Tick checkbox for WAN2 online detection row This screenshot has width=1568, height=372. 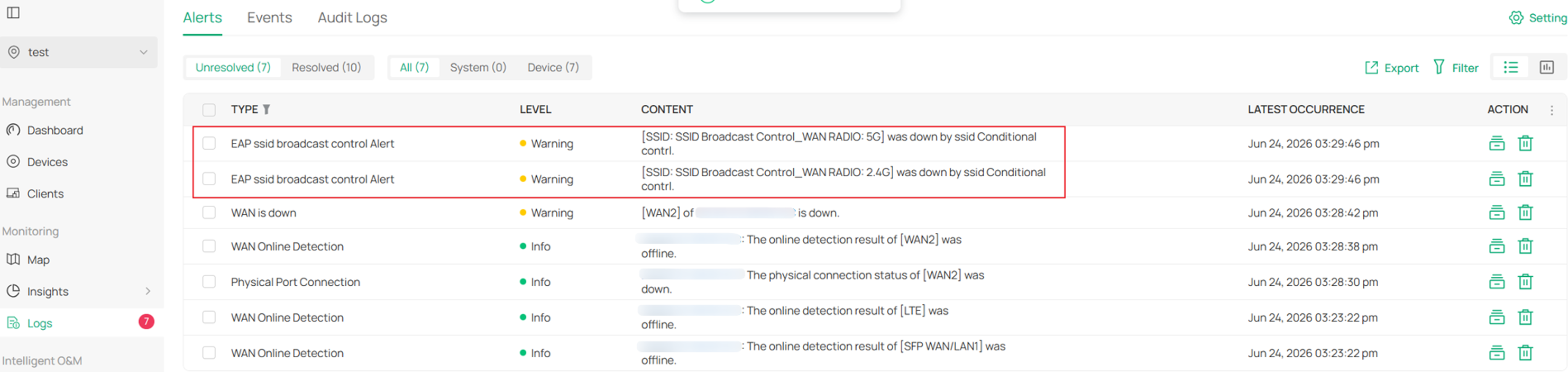pyautogui.click(x=209, y=246)
